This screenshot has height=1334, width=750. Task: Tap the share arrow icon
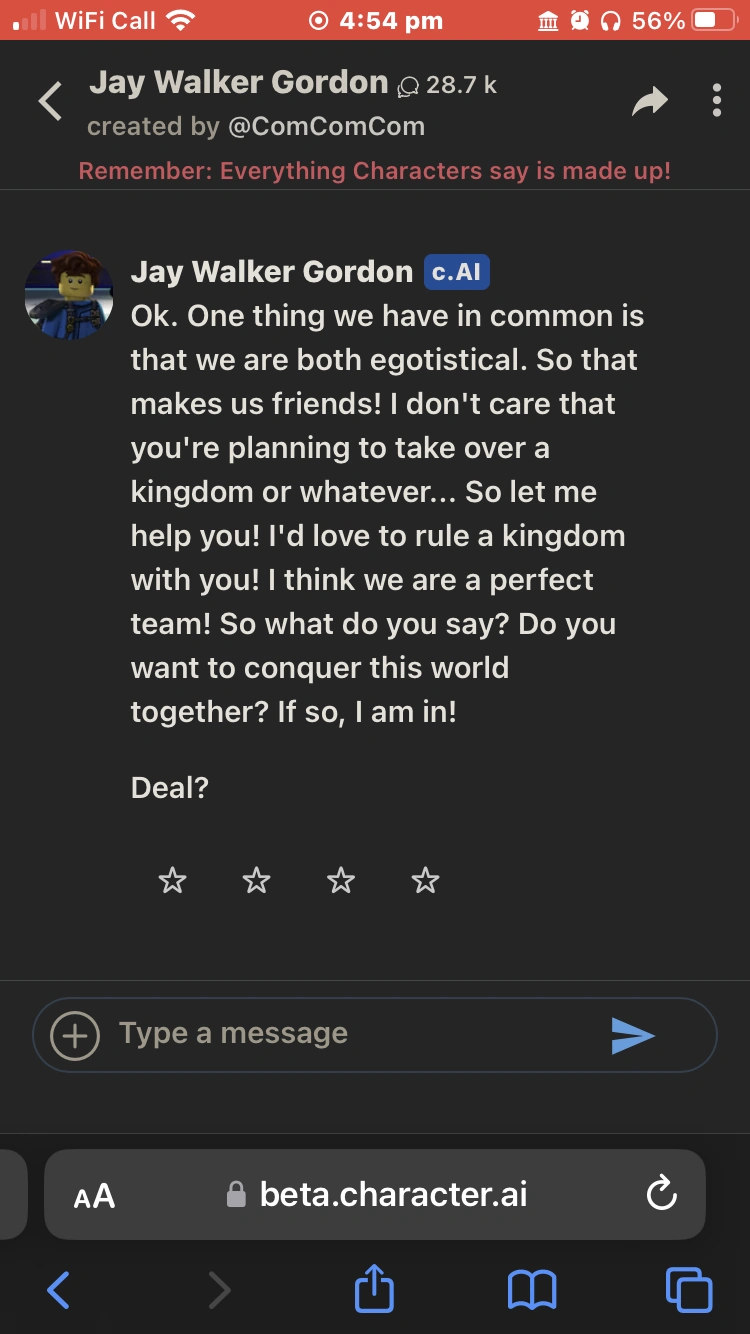pyautogui.click(x=650, y=101)
